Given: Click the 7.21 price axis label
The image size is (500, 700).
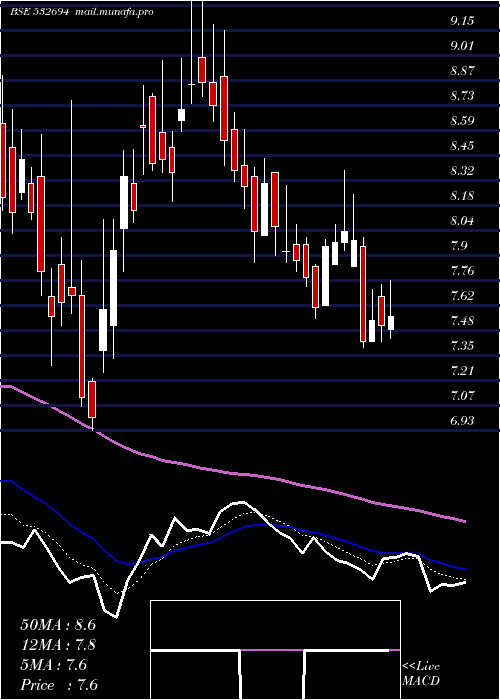Looking at the screenshot, I should (461, 371).
